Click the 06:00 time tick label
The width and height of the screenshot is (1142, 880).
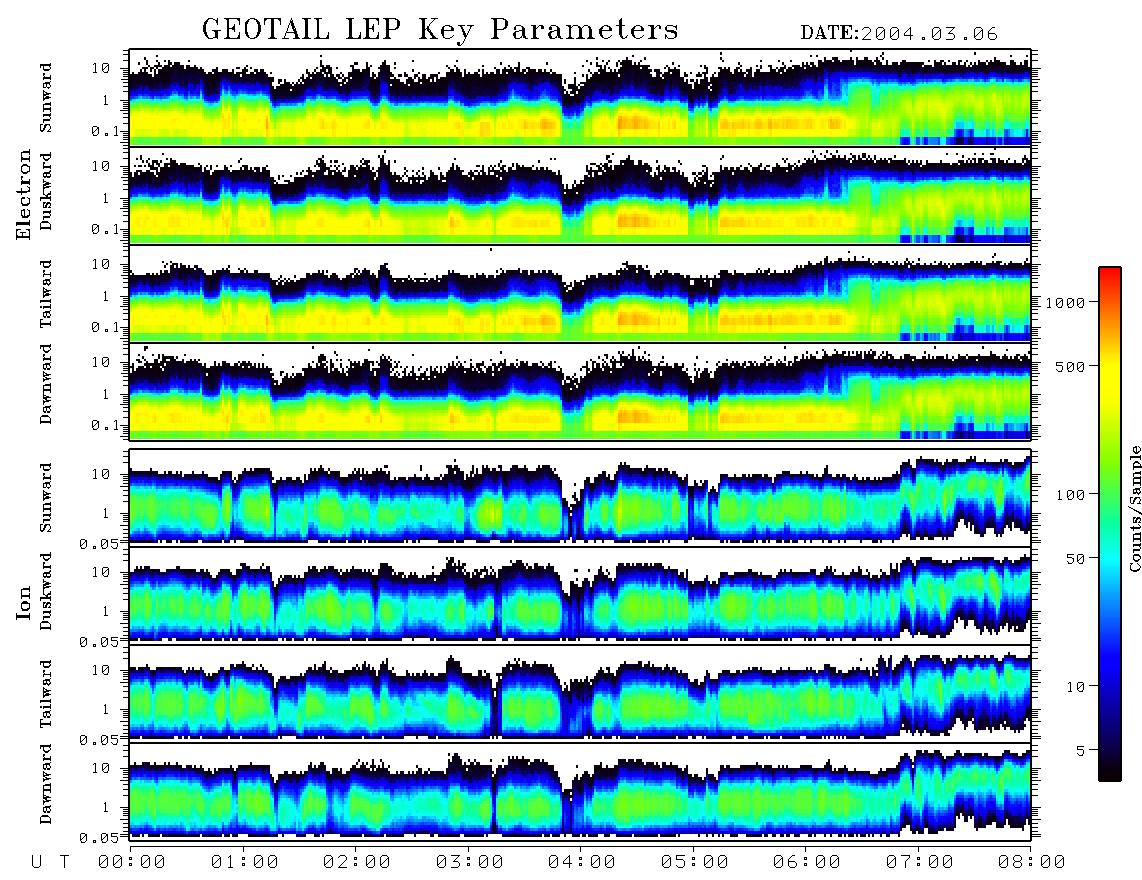807,863
